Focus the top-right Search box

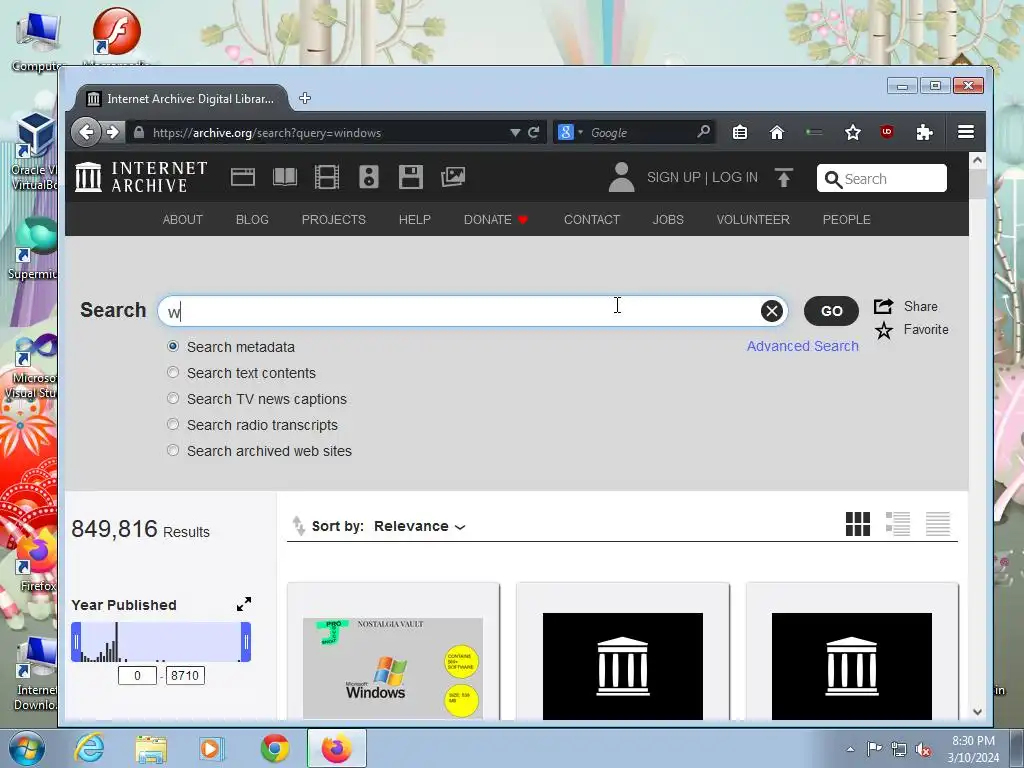[882, 178]
